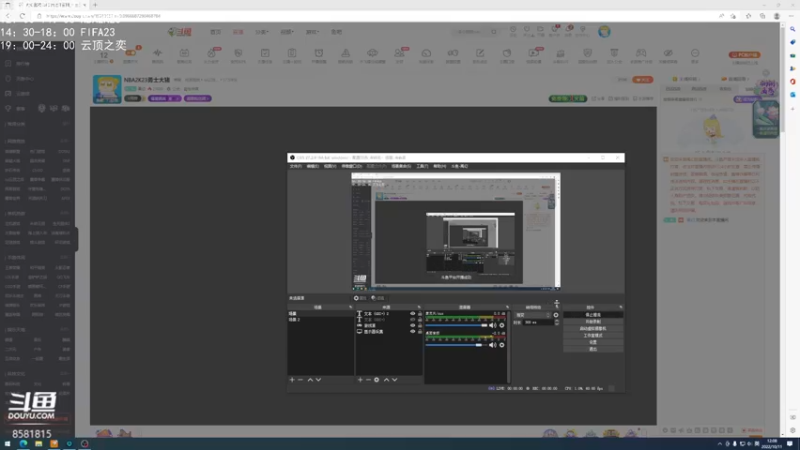This screenshot has height=450, width=800.
Task: Click the 麦克风/Aux volume slider
Action: [456, 325]
